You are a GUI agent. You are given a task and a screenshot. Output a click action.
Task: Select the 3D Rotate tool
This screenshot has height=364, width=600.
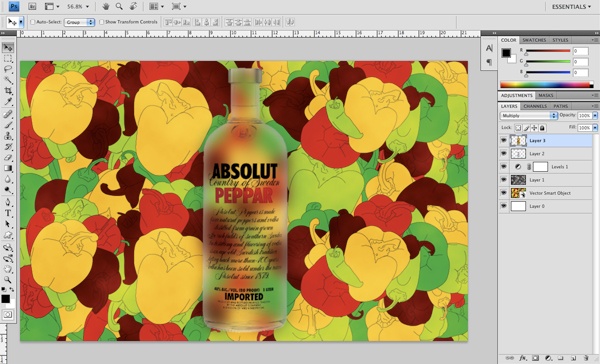[x=8, y=248]
